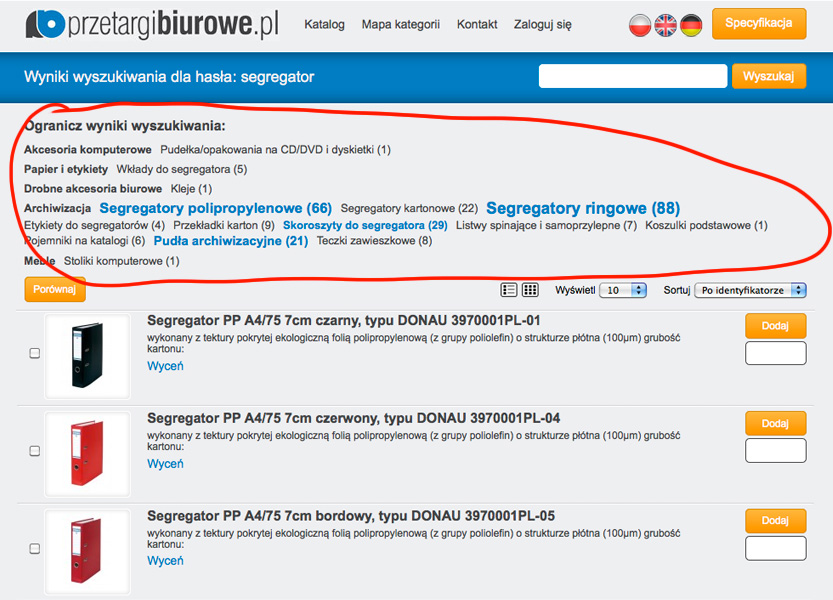Click Wyceń for bordowy segregator
Screen dimensions: 833x600
click(x=165, y=561)
